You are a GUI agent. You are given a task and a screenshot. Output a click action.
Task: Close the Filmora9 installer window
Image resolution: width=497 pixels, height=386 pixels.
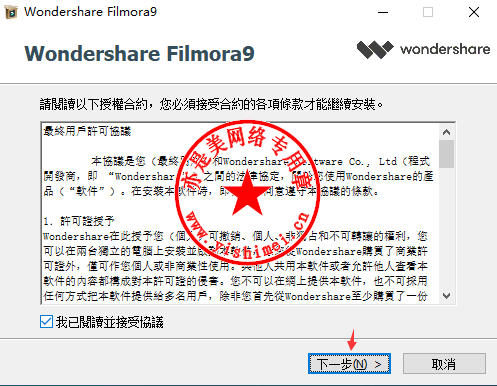pos(474,13)
